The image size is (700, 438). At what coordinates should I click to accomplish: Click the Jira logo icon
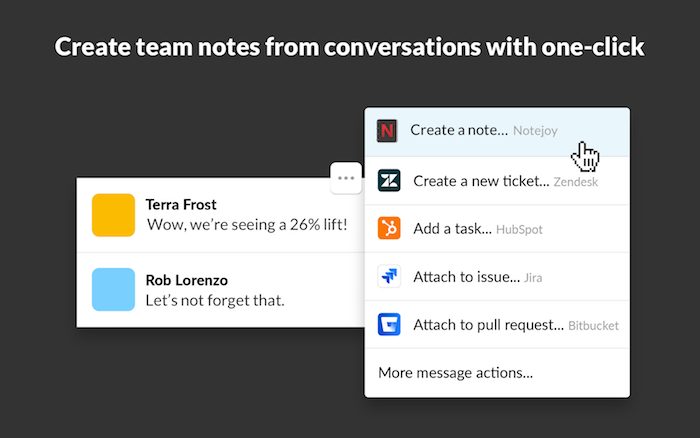(x=389, y=276)
